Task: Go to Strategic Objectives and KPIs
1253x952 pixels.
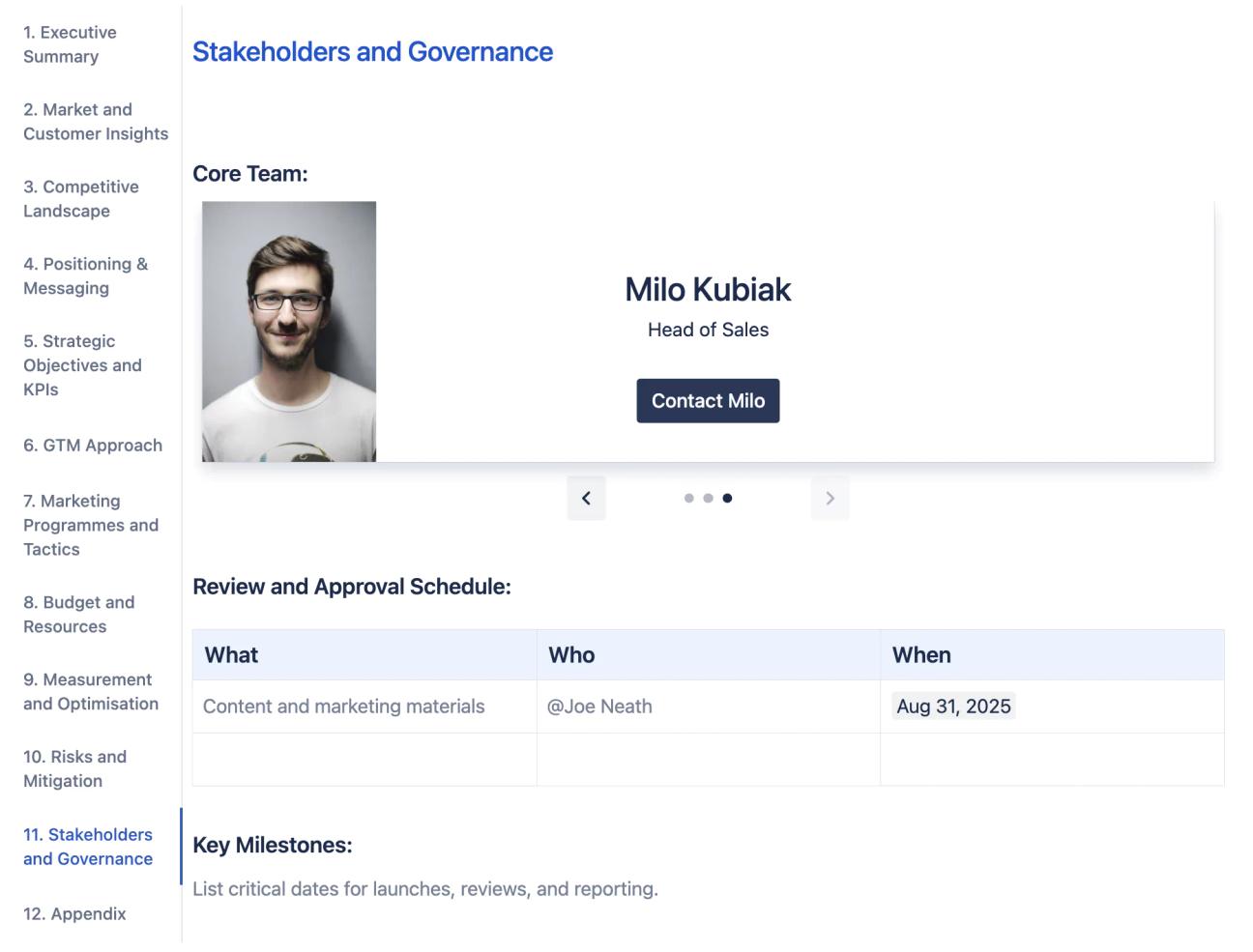Action: (81, 365)
